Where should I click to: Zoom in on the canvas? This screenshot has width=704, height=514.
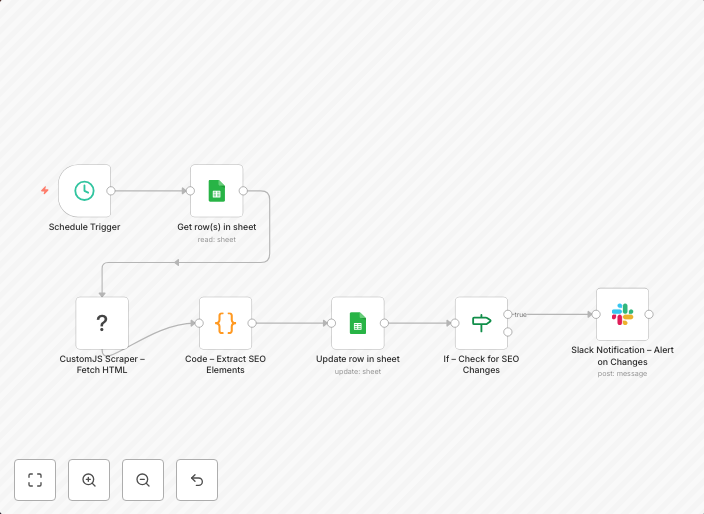[x=89, y=480]
